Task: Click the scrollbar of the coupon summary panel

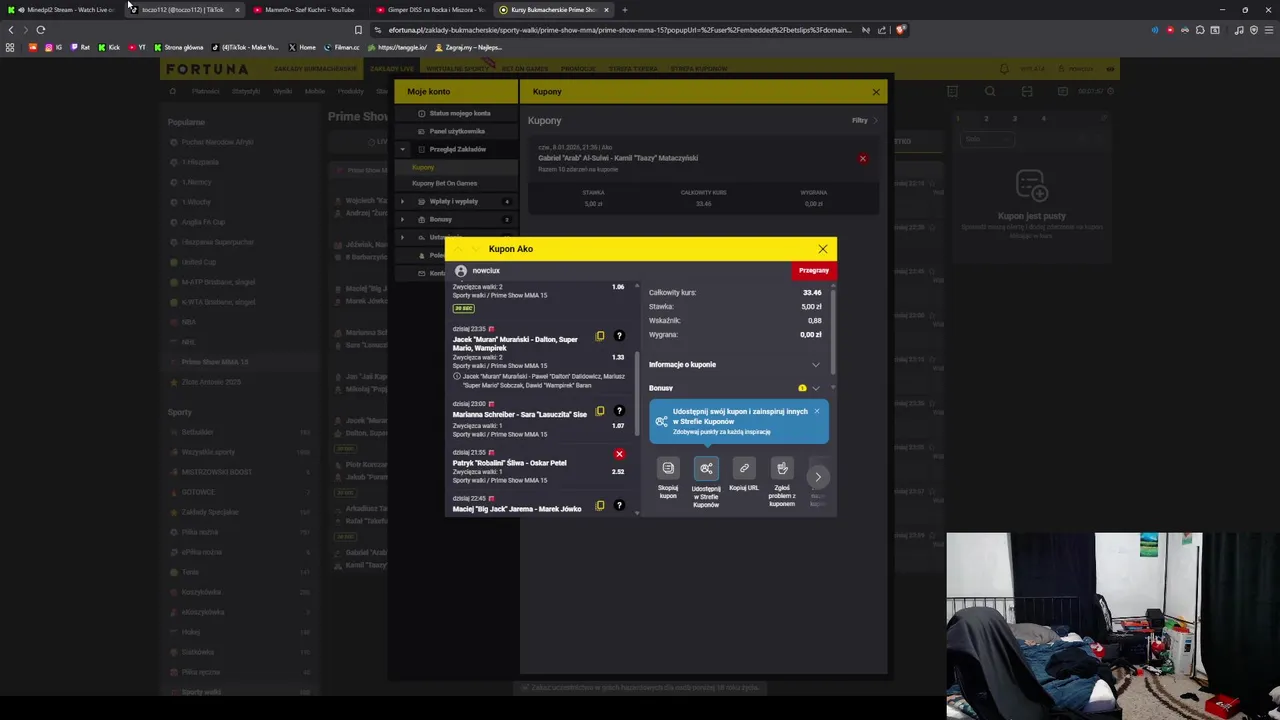Action: [x=833, y=330]
